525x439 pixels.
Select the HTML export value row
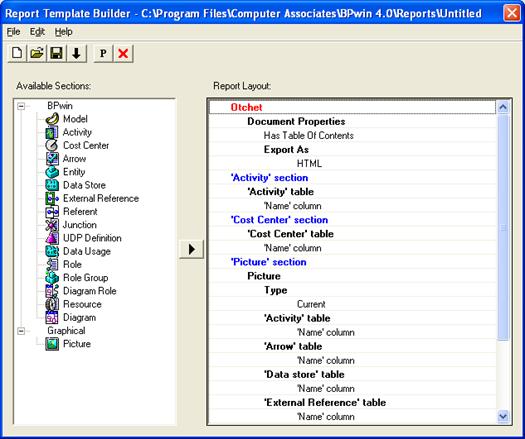pos(352,164)
